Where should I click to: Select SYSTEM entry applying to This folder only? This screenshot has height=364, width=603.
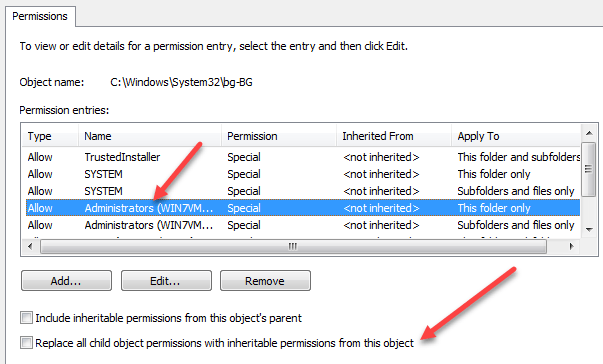(x=303, y=174)
